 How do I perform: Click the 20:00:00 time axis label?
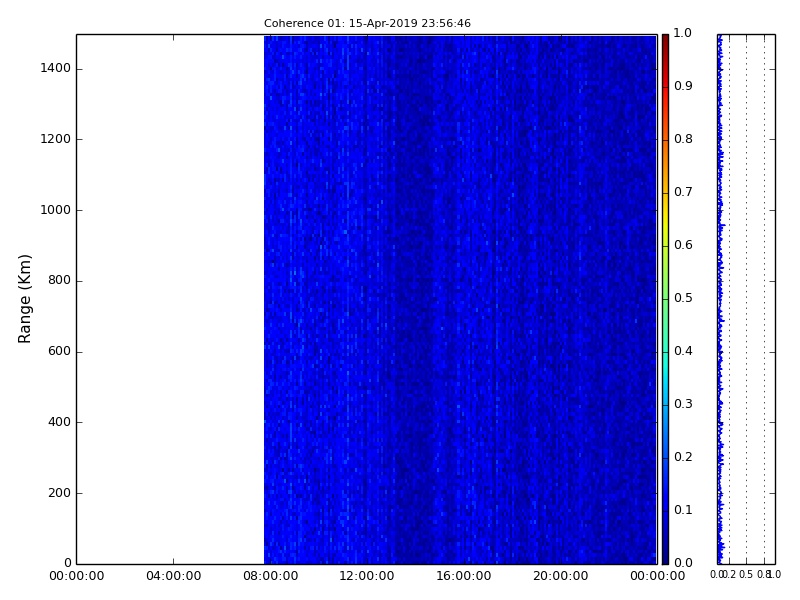561,576
